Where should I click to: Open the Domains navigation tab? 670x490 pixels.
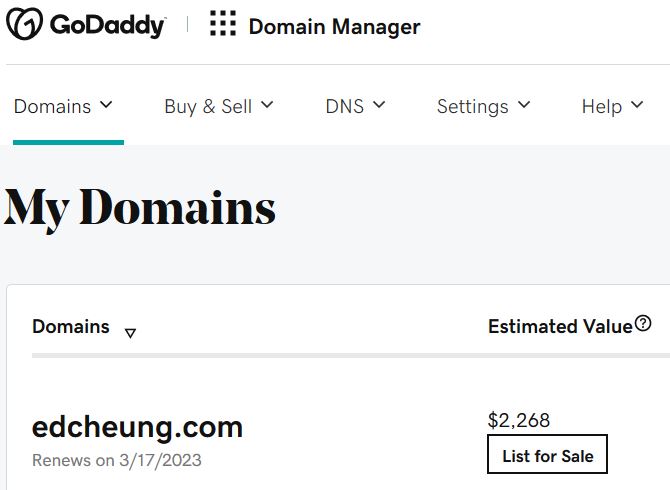tap(63, 106)
